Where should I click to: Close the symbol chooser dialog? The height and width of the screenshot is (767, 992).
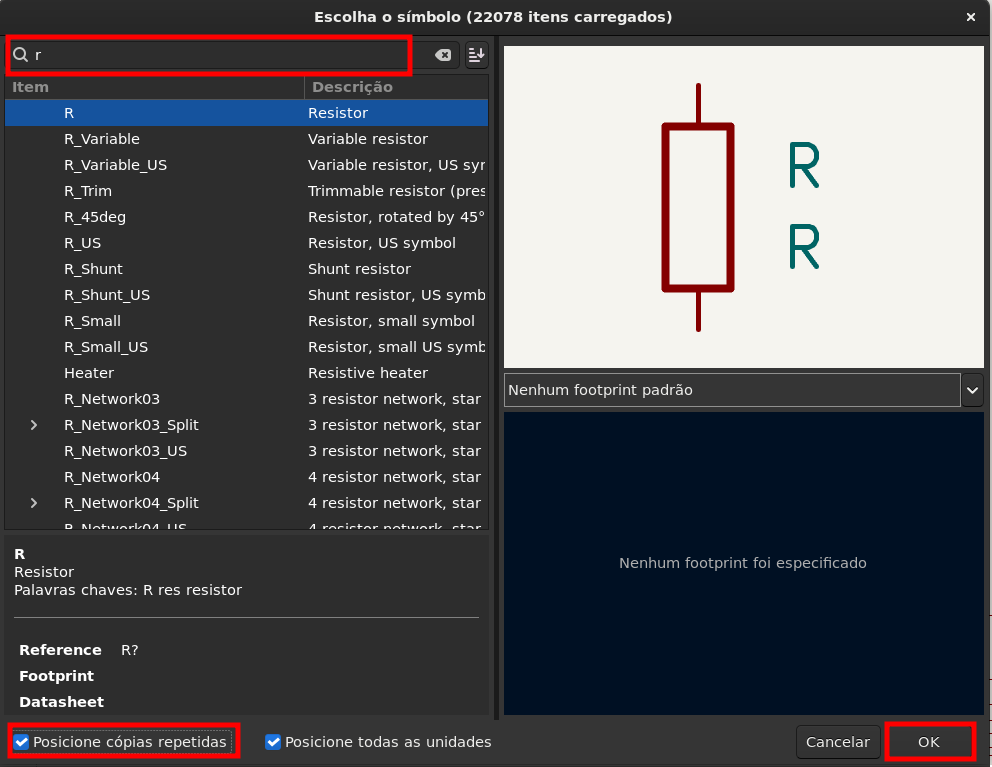[x=971, y=17]
